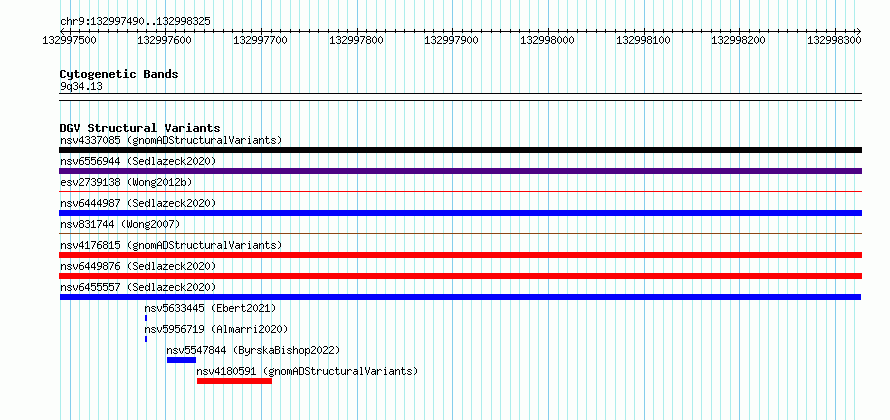Open nsv4180591 (gnomADStructuralVariants) label
Viewport: 890px width, 420px height.
[x=307, y=371]
